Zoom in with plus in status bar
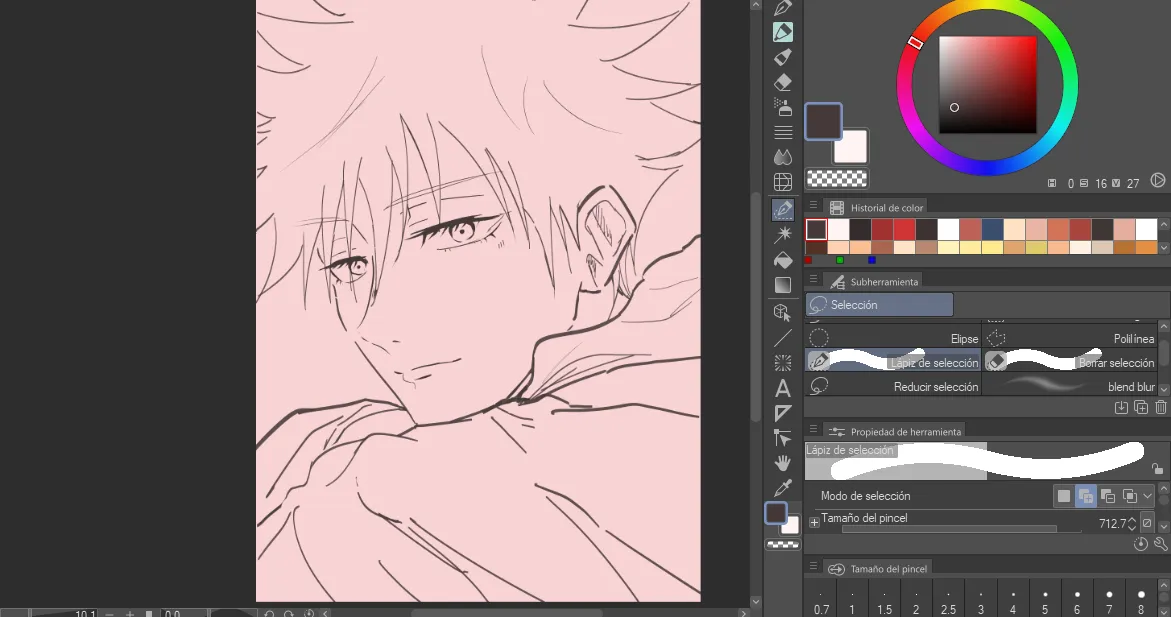 (x=130, y=613)
